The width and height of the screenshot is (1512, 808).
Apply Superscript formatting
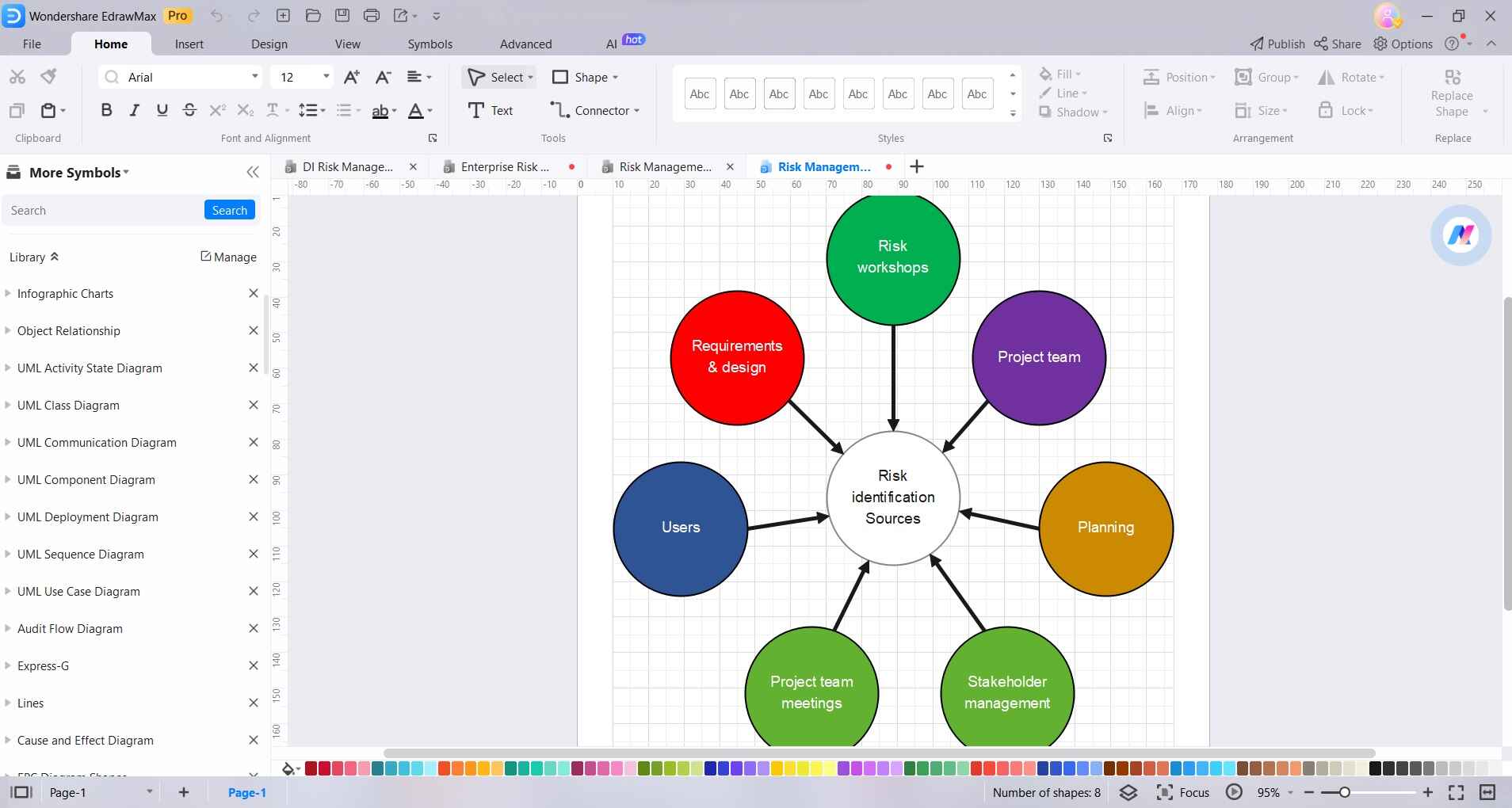[x=217, y=111]
